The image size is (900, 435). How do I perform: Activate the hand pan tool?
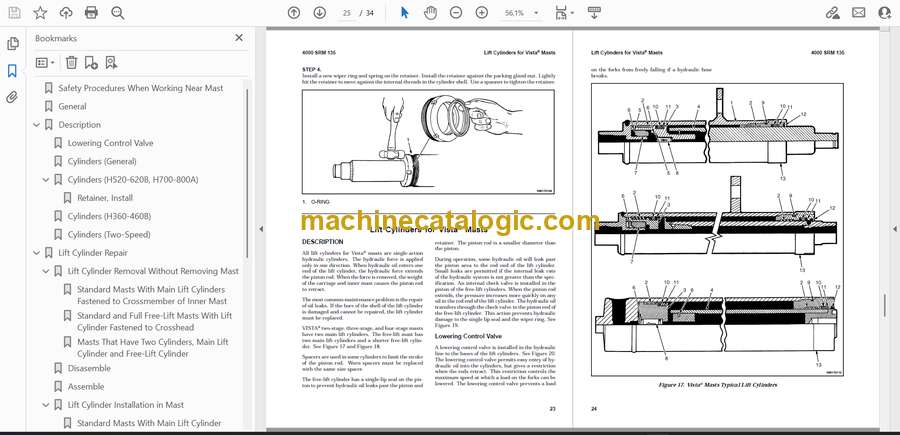[x=430, y=13]
